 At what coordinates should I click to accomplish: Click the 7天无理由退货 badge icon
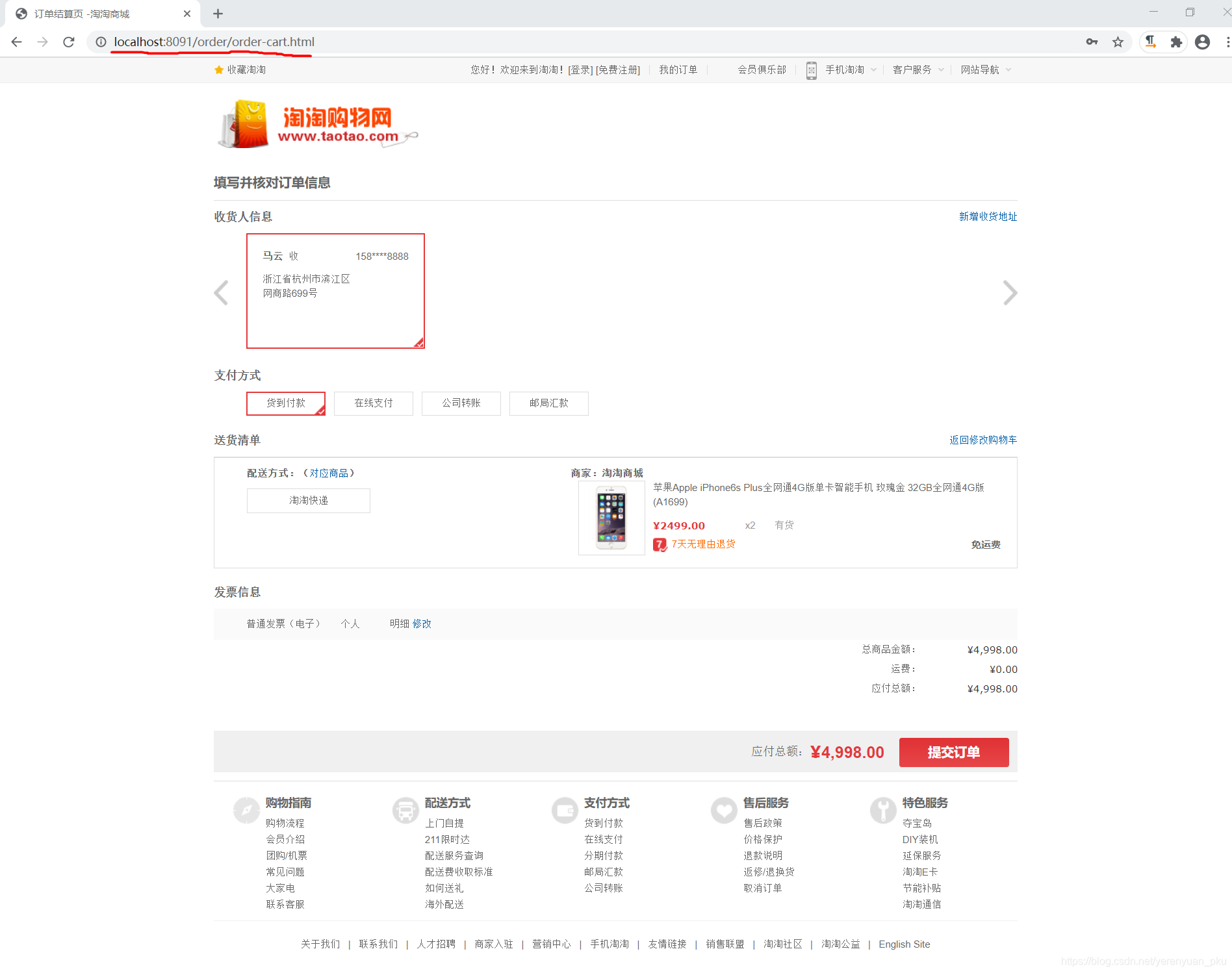coord(660,544)
